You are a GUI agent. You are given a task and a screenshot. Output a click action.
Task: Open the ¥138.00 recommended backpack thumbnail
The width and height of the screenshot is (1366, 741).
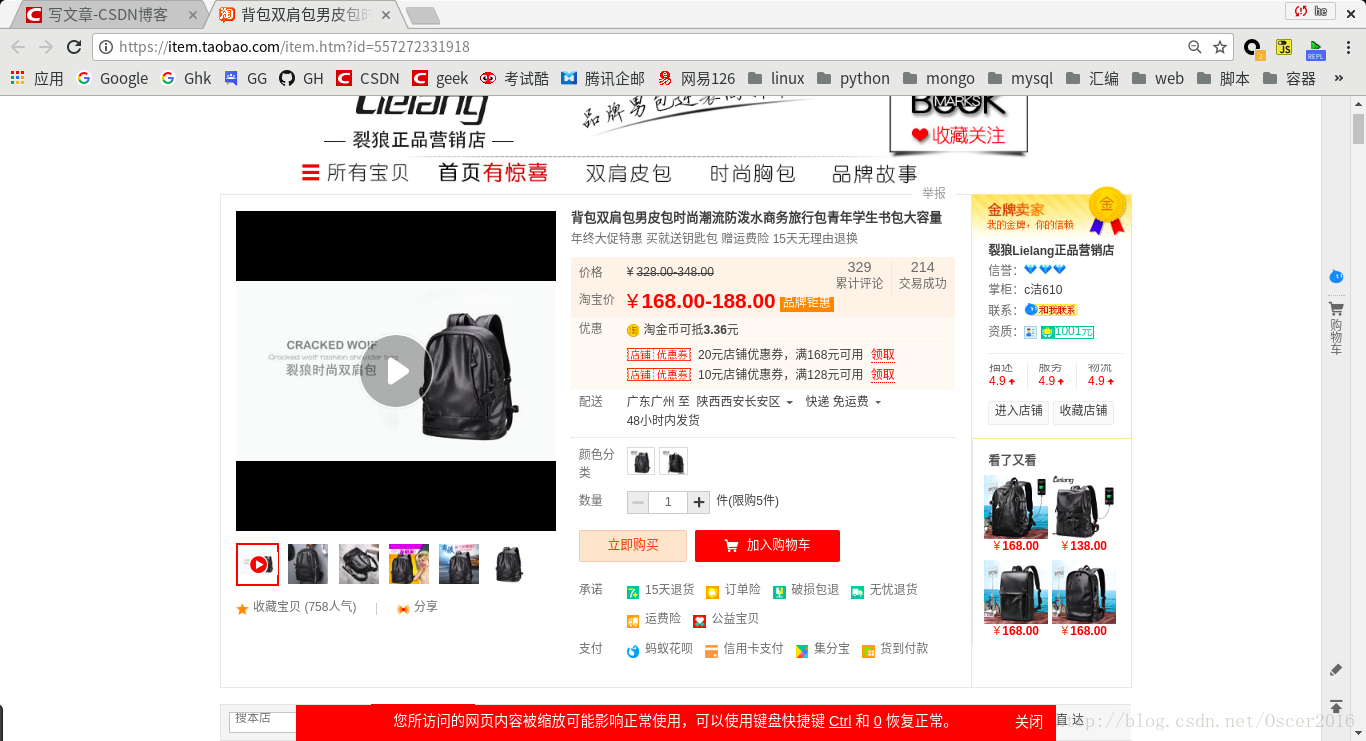(x=1083, y=507)
